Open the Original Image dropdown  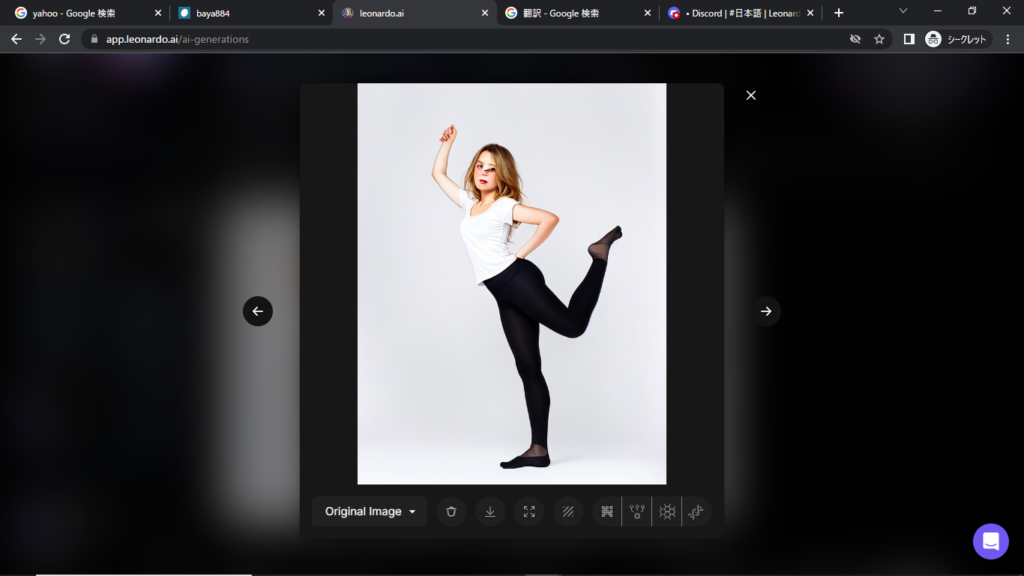(369, 511)
